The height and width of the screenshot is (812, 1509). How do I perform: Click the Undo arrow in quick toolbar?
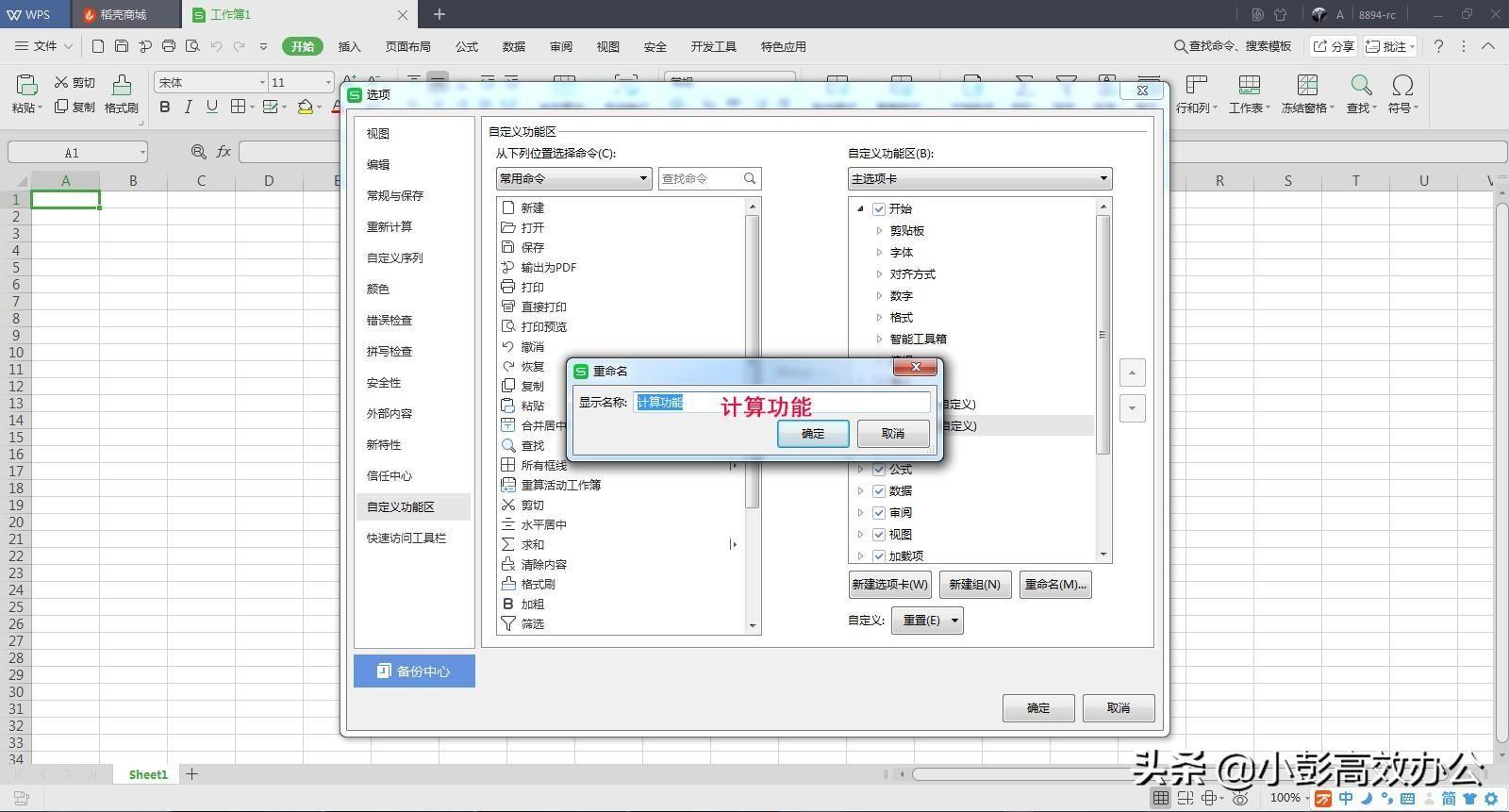[x=217, y=46]
